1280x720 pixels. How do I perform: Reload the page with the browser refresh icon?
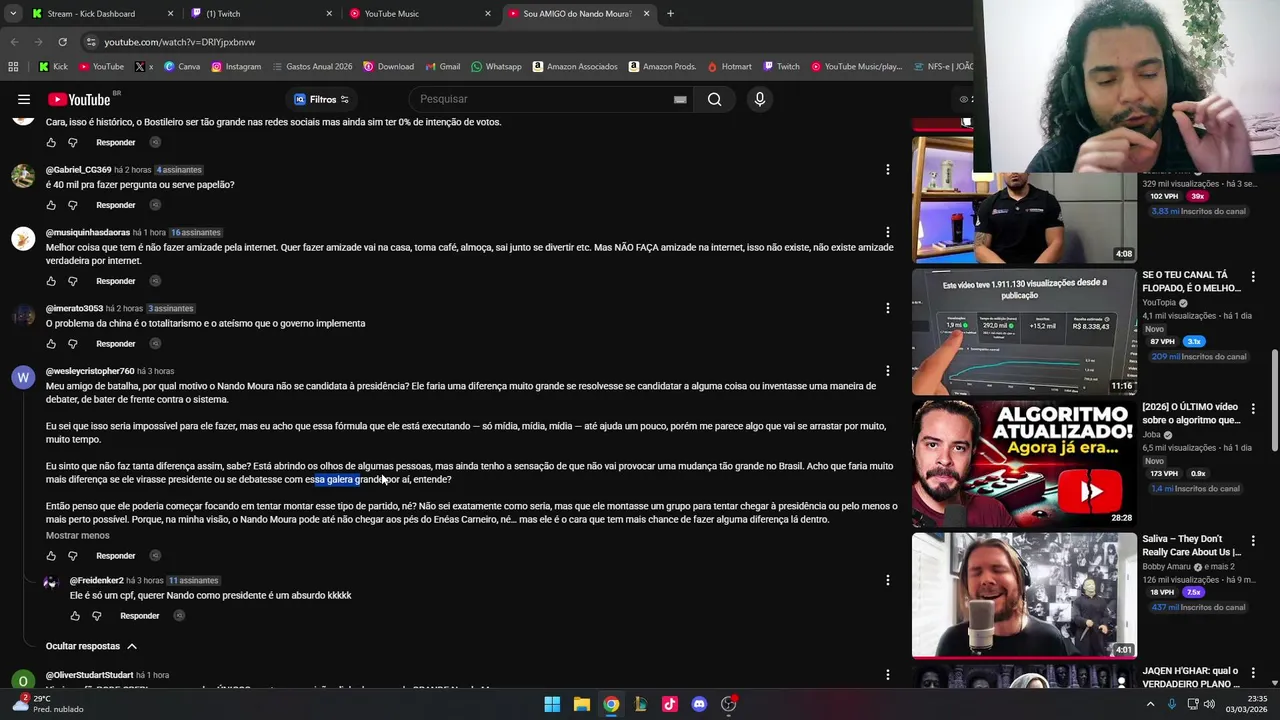pyautogui.click(x=62, y=42)
